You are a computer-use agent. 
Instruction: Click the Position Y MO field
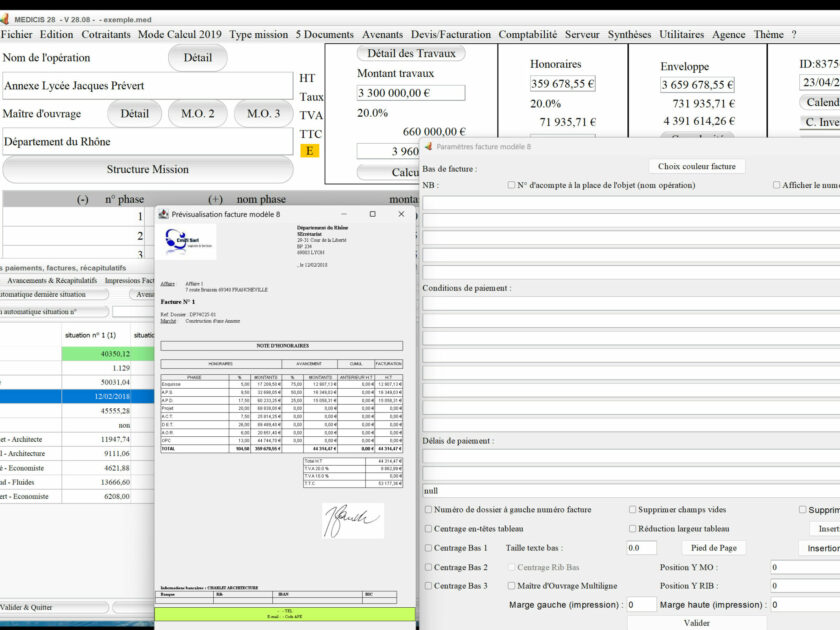pyautogui.click(x=805, y=567)
